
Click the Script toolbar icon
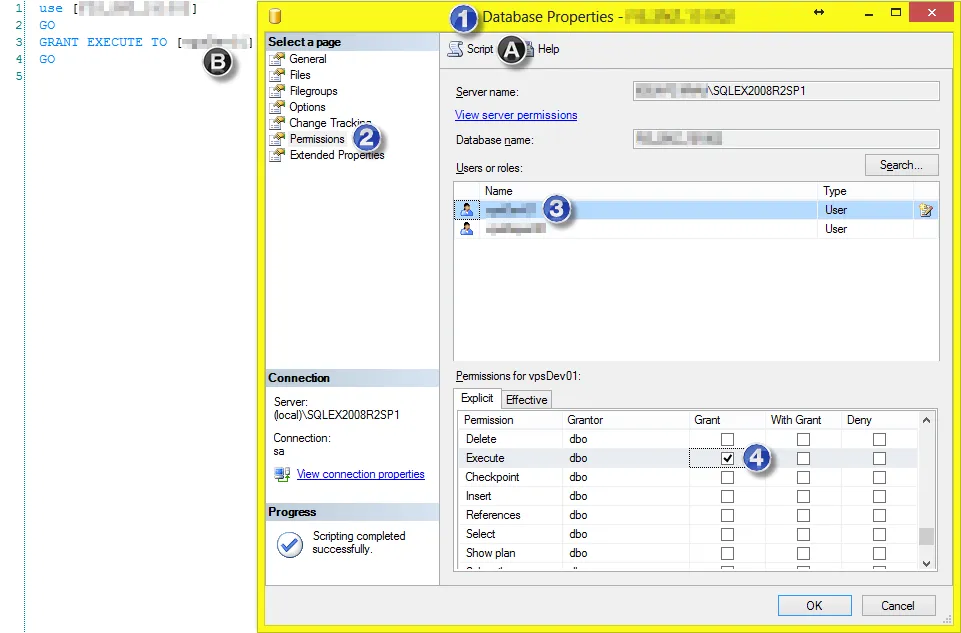[x=455, y=48]
